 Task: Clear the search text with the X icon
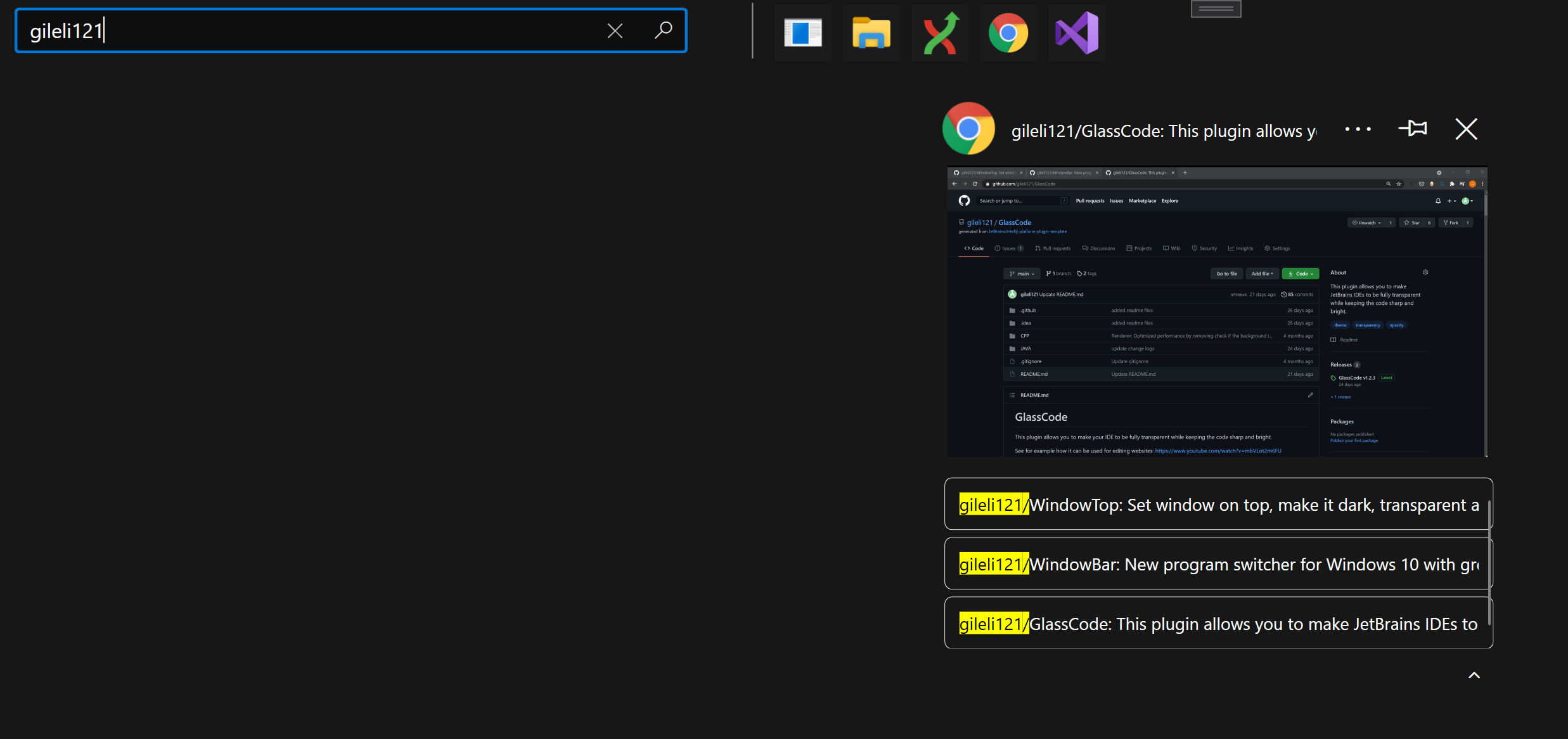click(615, 30)
